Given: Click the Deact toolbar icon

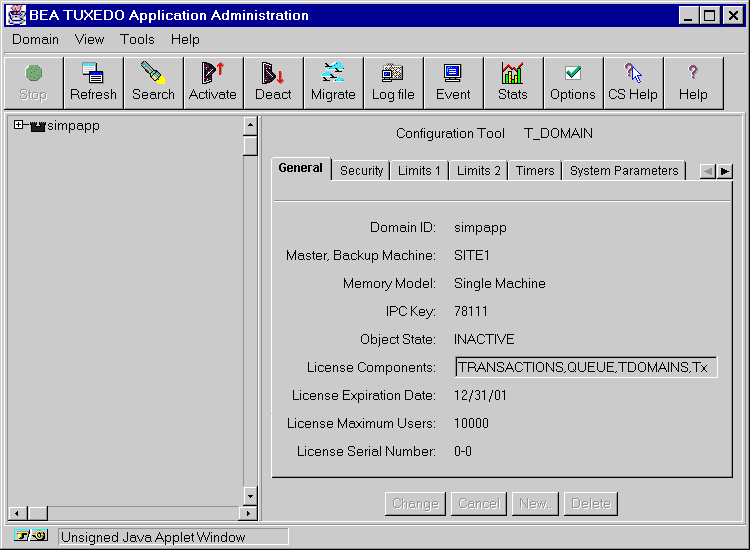Looking at the screenshot, I should coord(274,83).
